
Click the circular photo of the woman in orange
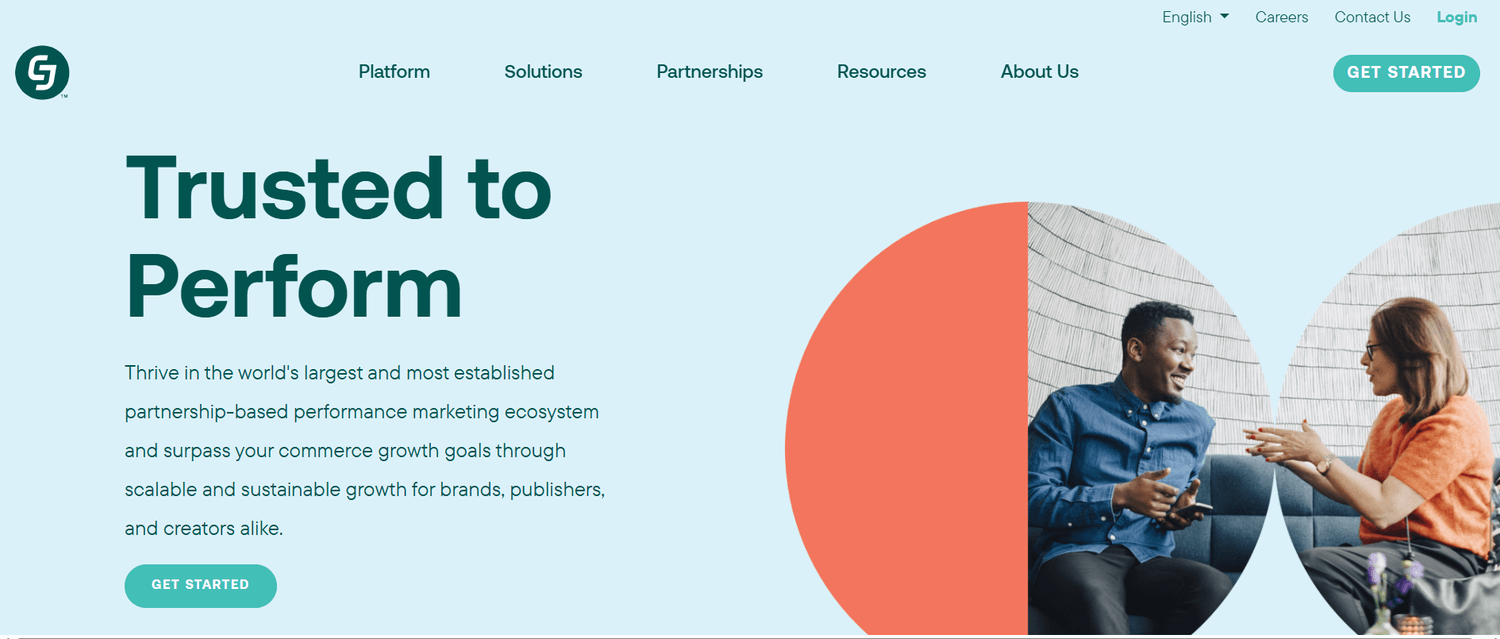1400,420
